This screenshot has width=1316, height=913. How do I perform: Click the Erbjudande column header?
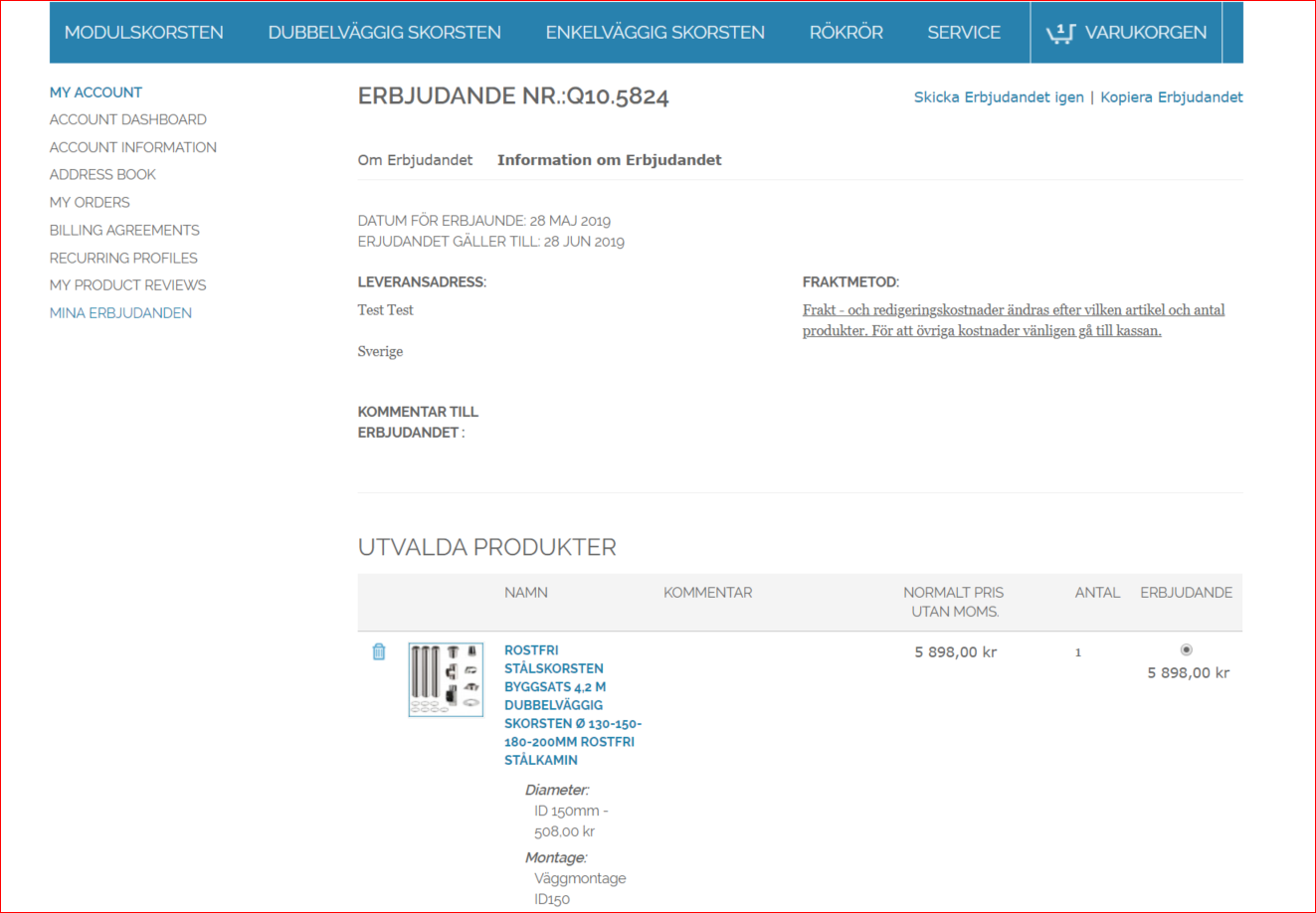1186,593
